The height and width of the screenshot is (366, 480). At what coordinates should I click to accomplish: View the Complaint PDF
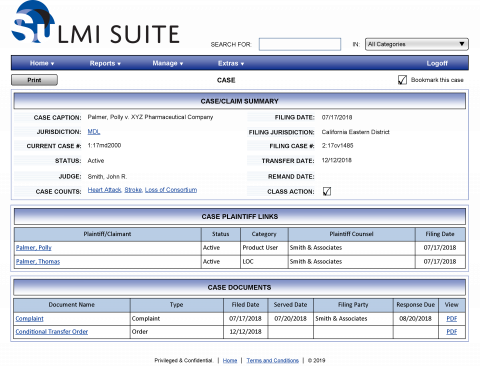[452, 319]
